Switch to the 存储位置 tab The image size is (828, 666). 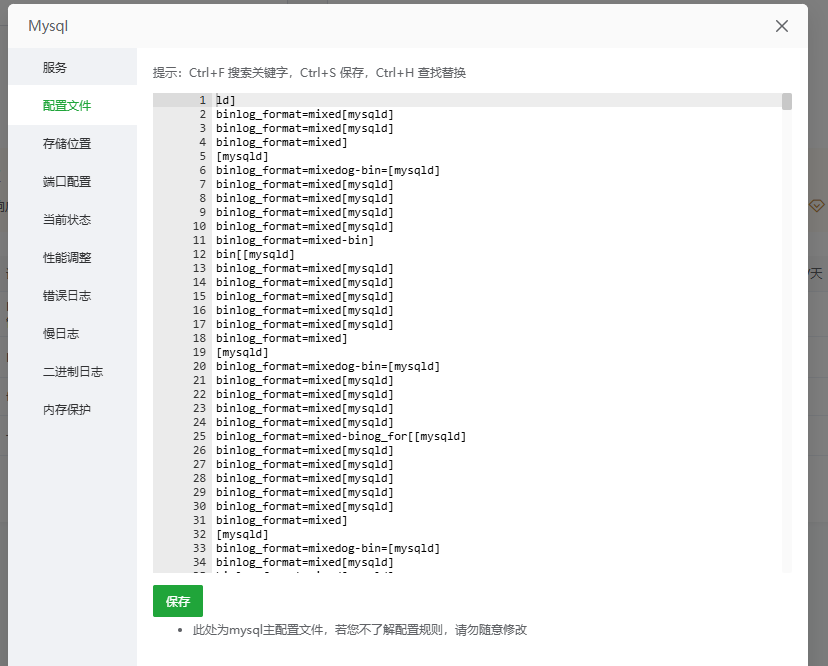pos(72,144)
